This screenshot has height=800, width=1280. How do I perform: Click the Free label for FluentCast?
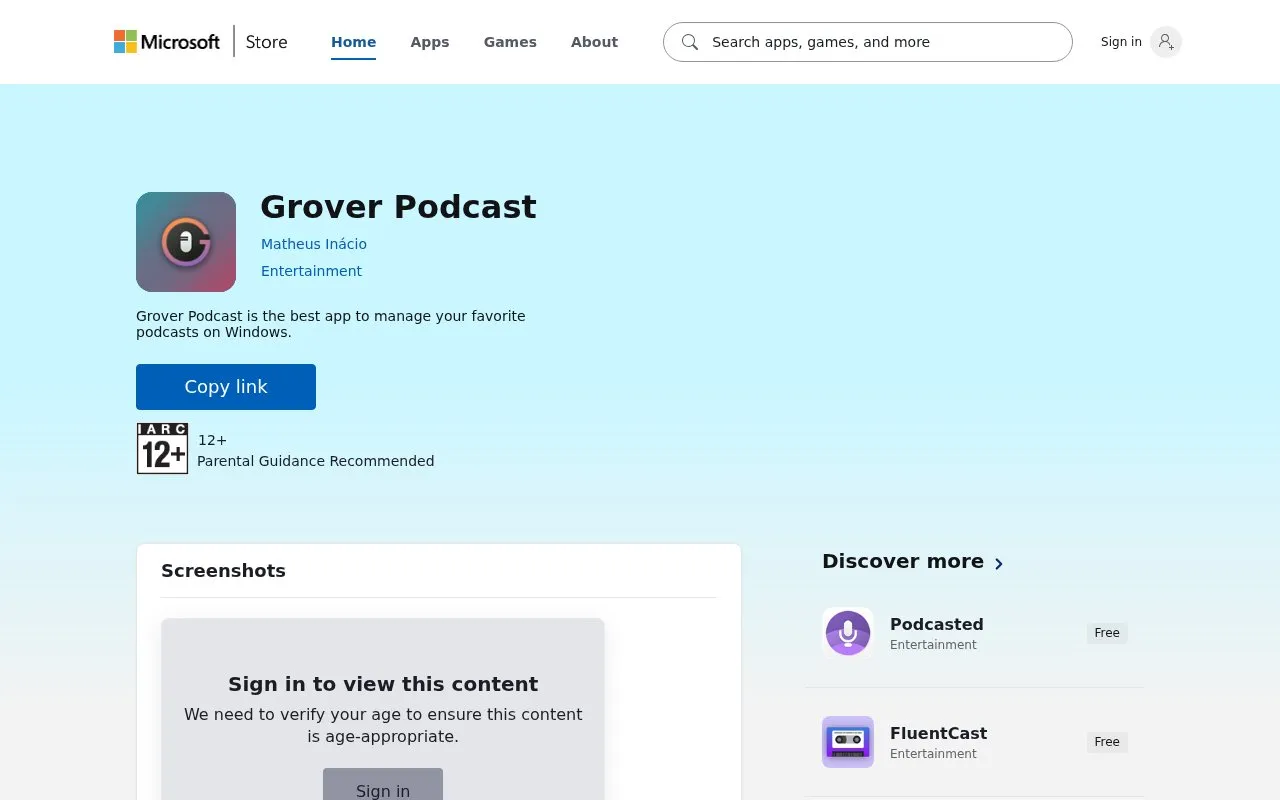[1107, 742]
